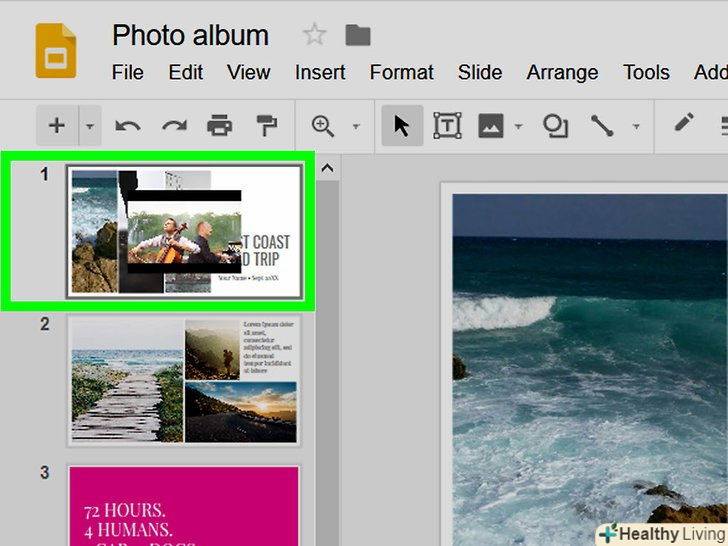Select slide 2 beach boardwalk thumbnail

click(184, 381)
